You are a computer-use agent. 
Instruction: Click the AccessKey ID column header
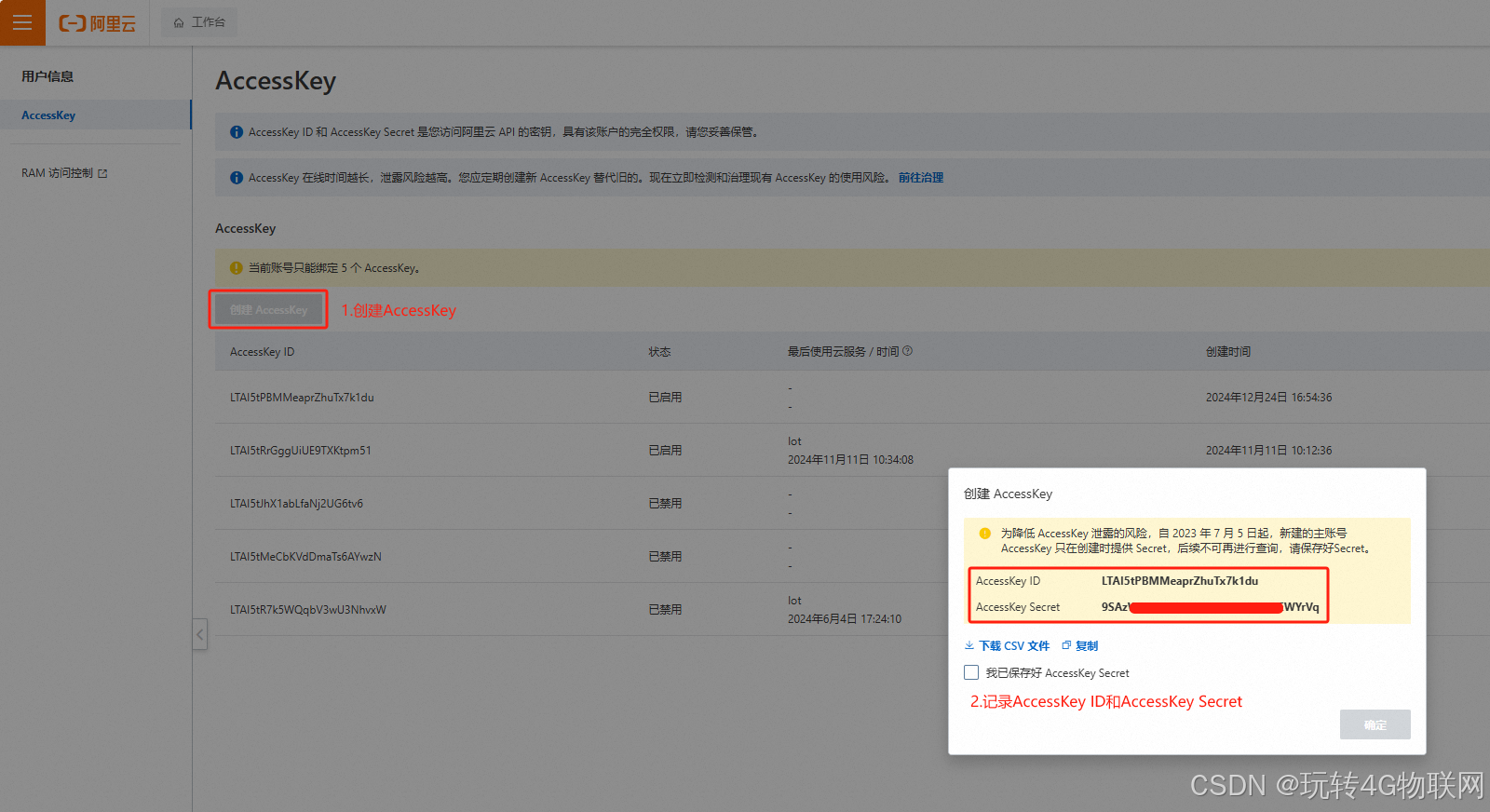tap(262, 352)
